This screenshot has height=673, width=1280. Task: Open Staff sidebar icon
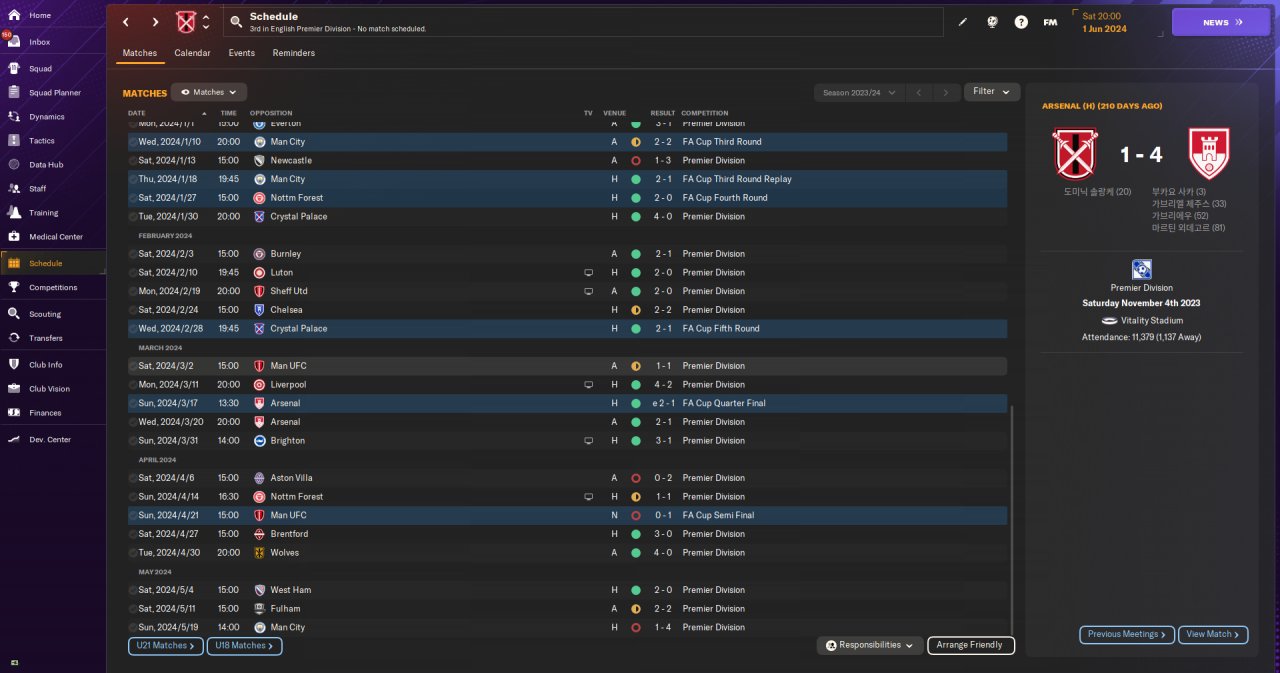(14, 188)
